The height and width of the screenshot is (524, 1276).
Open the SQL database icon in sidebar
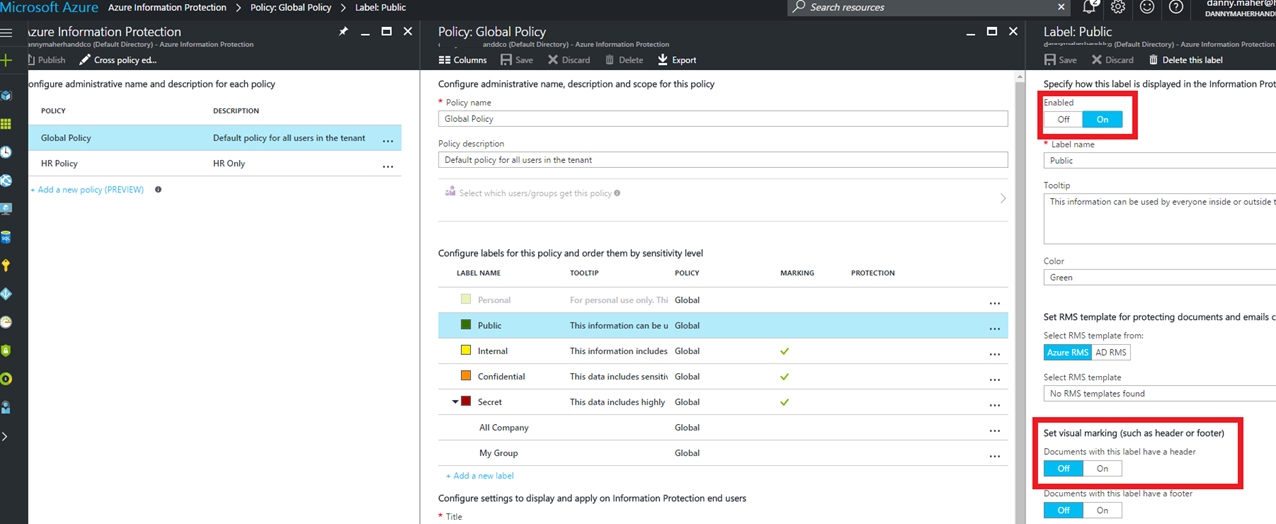6,237
